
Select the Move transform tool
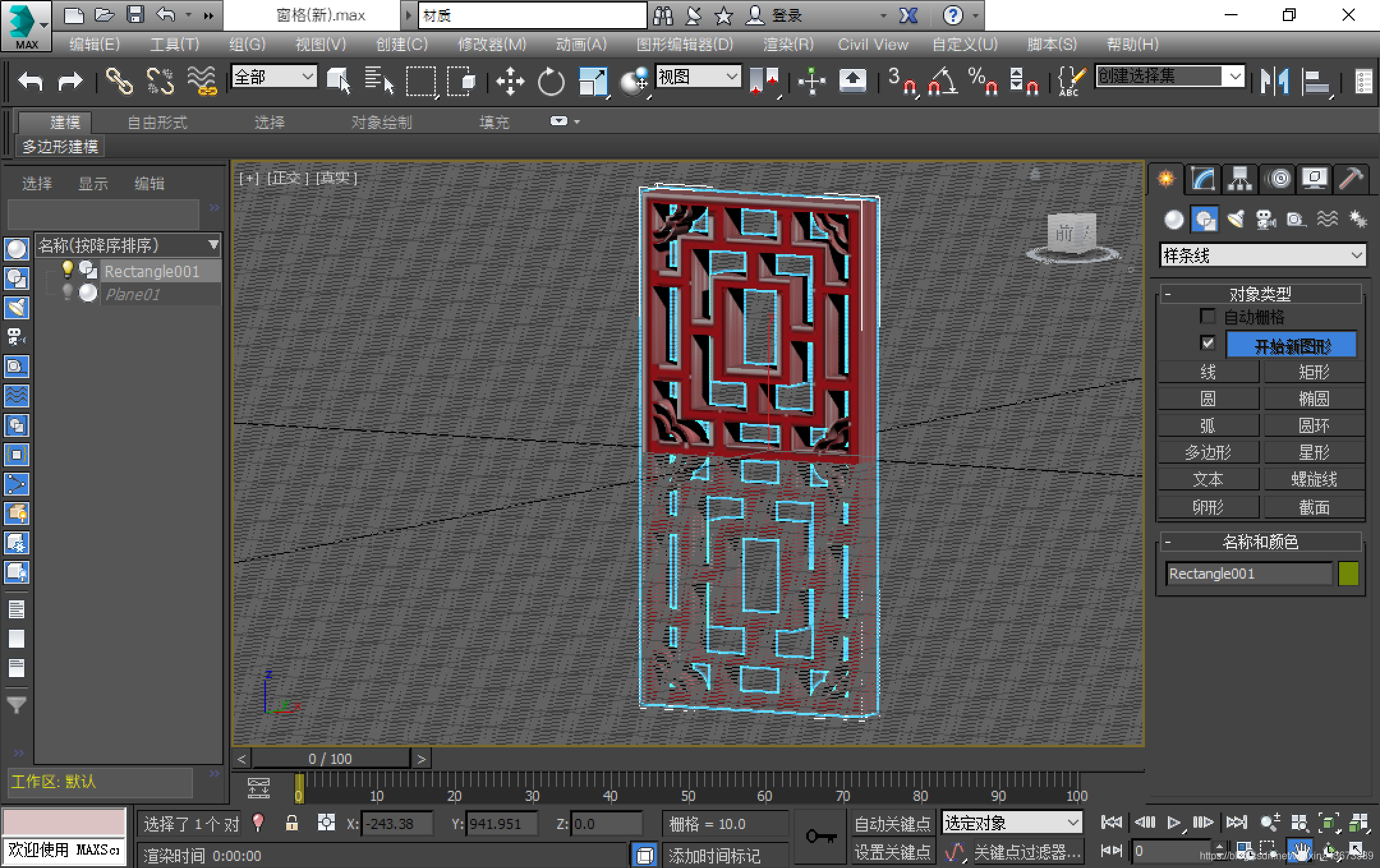[510, 82]
